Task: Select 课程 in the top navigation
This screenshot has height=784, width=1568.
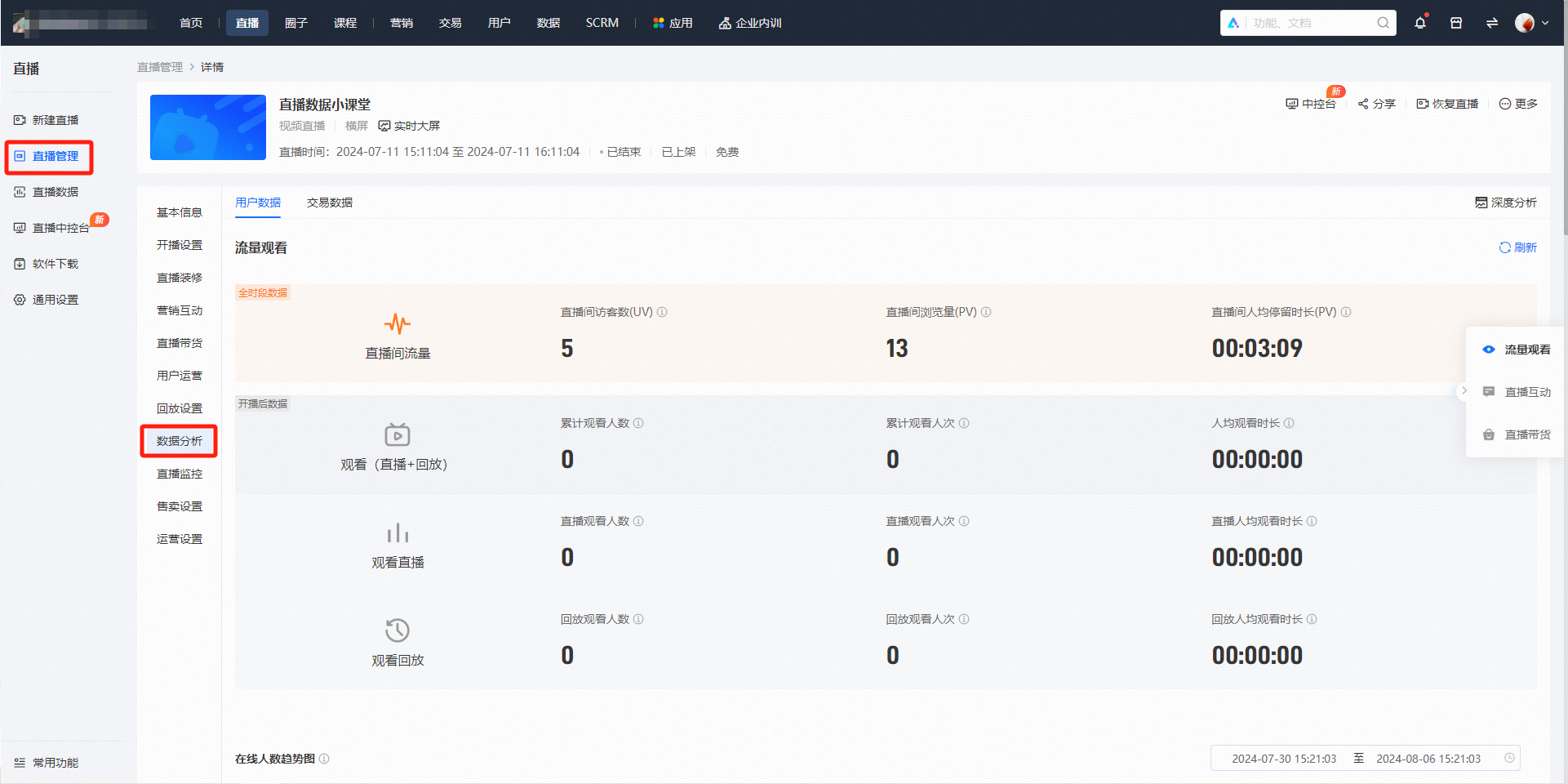Action: pyautogui.click(x=345, y=23)
